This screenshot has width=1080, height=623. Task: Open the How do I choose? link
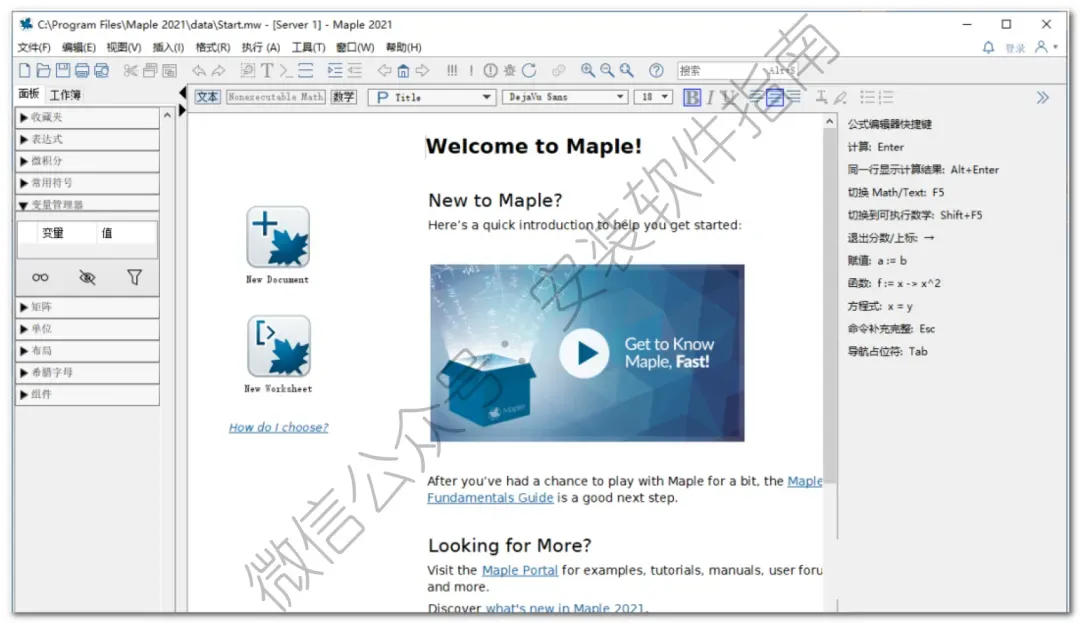click(278, 427)
